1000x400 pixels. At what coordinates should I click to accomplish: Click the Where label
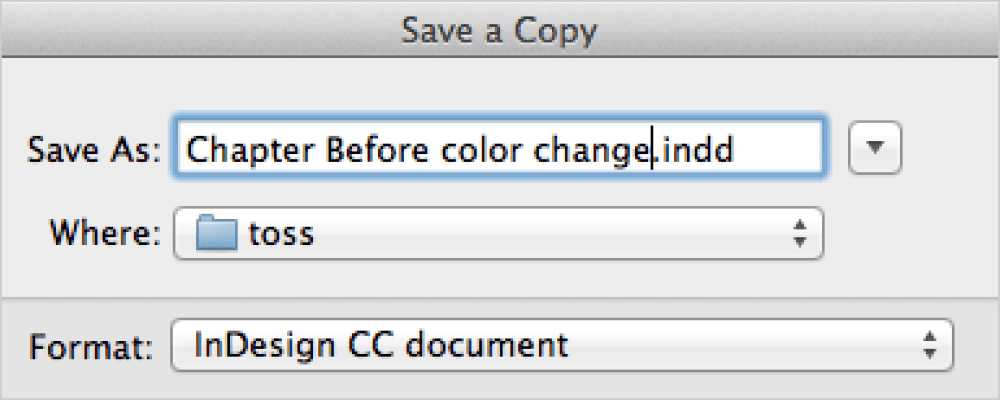pyautogui.click(x=105, y=234)
